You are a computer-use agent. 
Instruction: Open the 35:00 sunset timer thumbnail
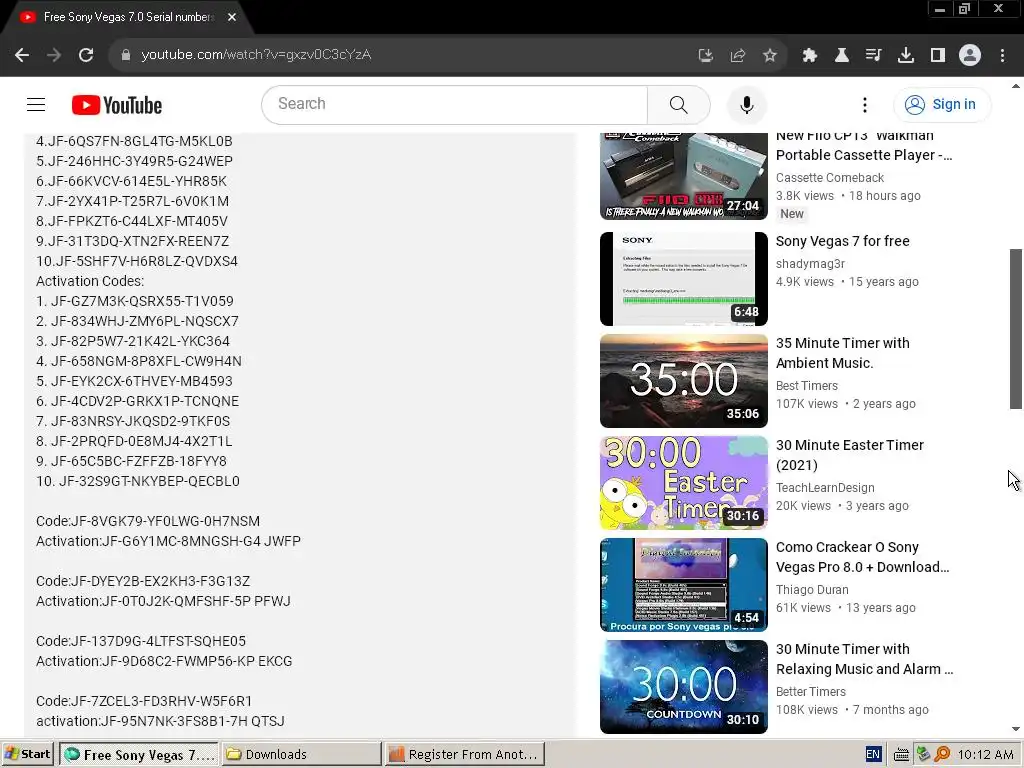684,381
